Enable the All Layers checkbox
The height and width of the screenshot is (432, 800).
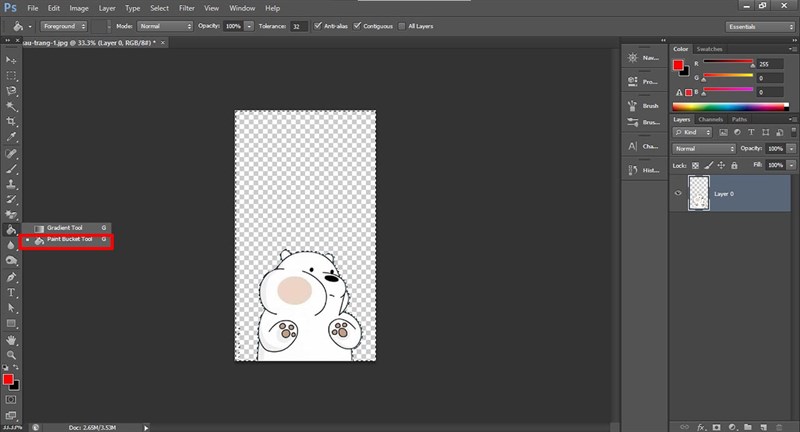[402, 26]
